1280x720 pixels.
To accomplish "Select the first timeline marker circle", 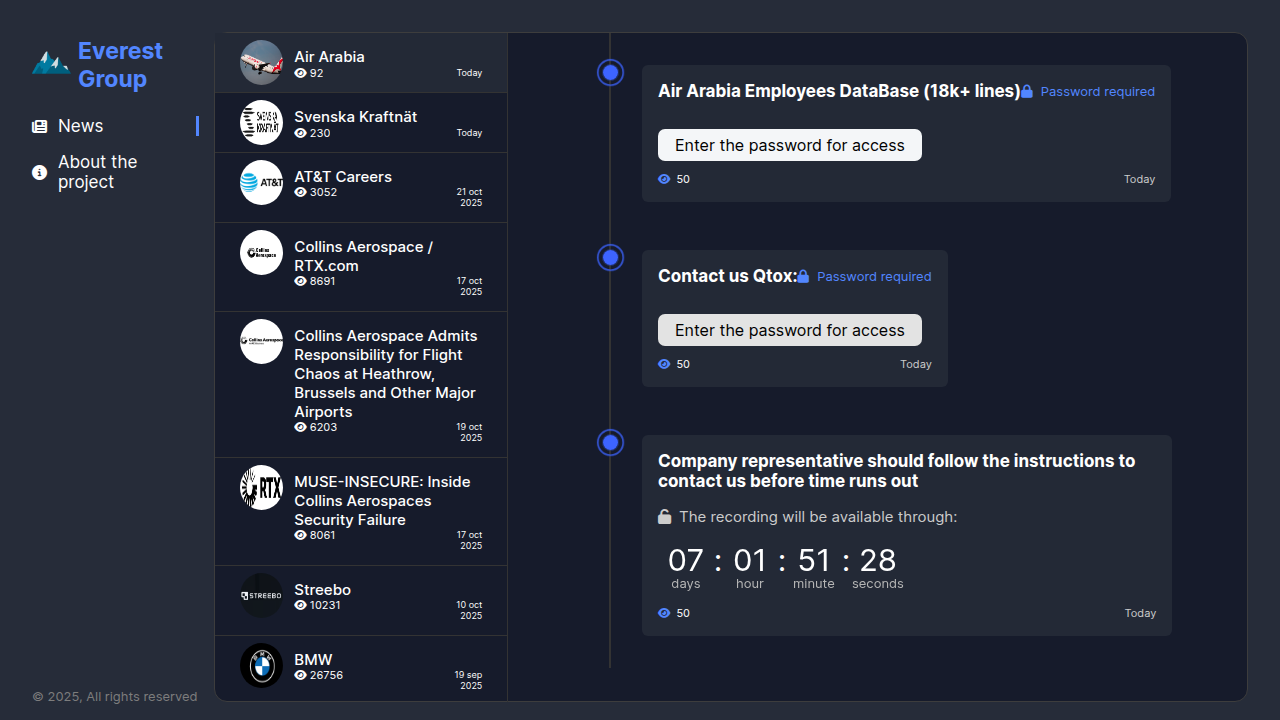I will (610, 73).
